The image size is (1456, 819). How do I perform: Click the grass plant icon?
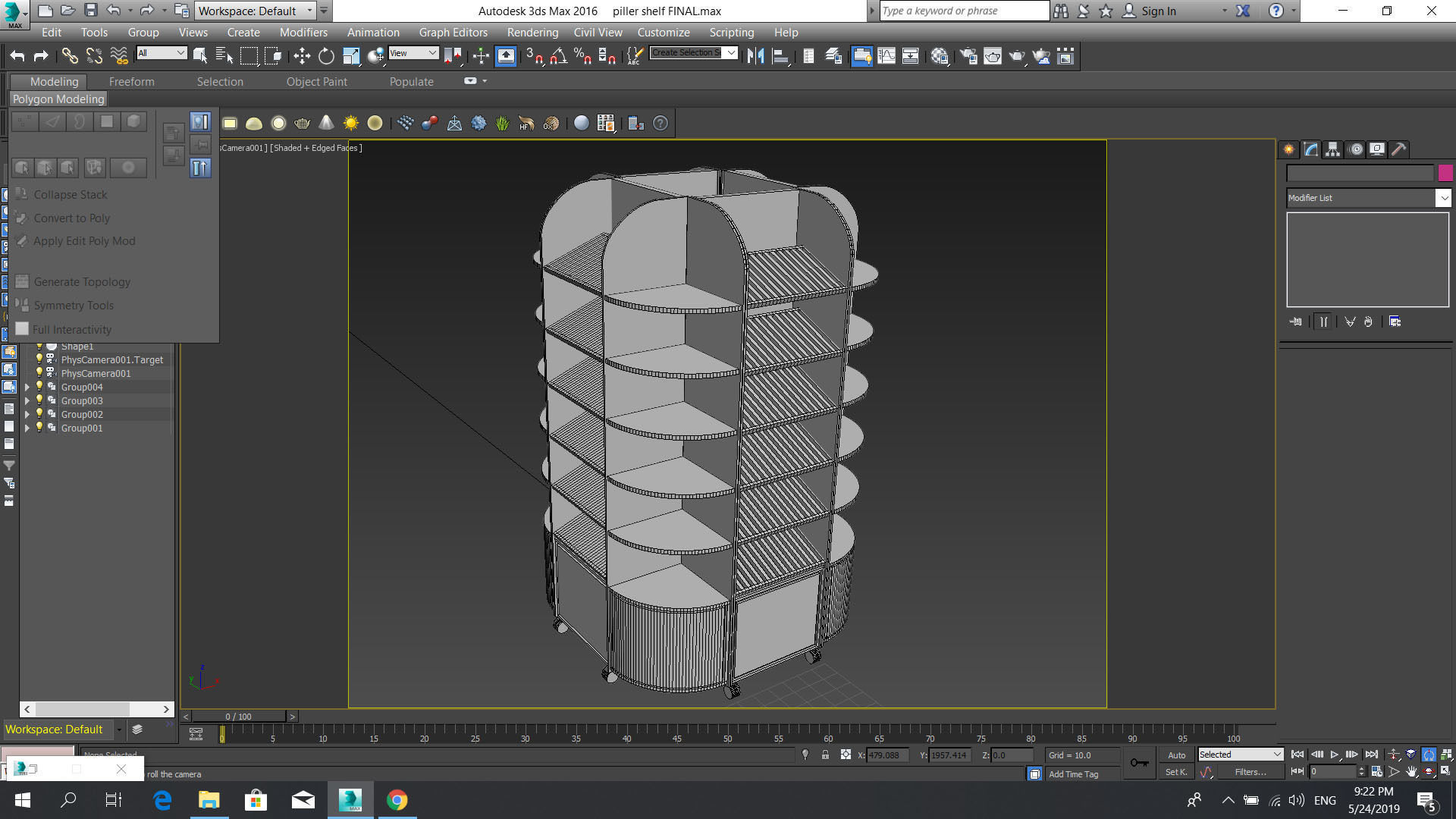coord(502,123)
